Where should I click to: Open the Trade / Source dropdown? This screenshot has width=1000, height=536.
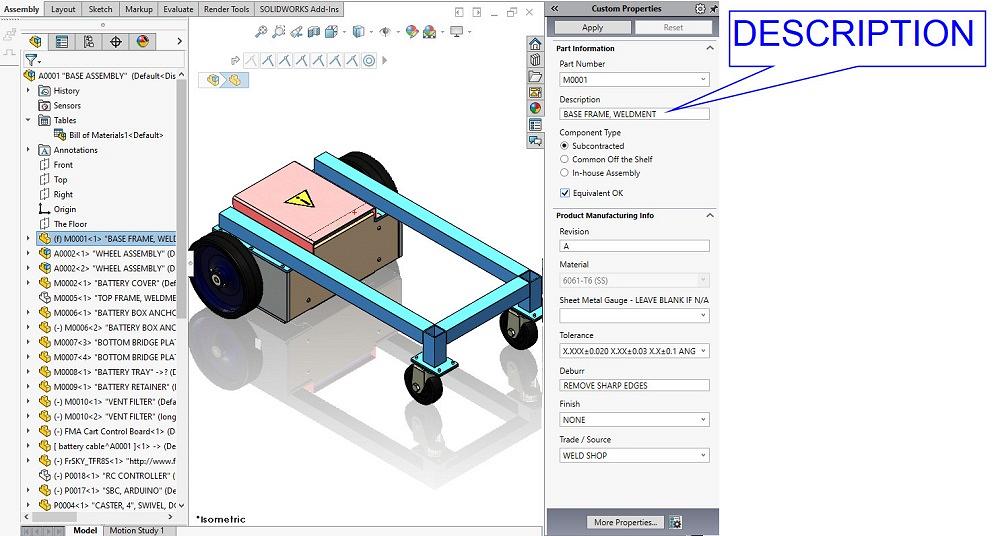[x=703, y=456]
